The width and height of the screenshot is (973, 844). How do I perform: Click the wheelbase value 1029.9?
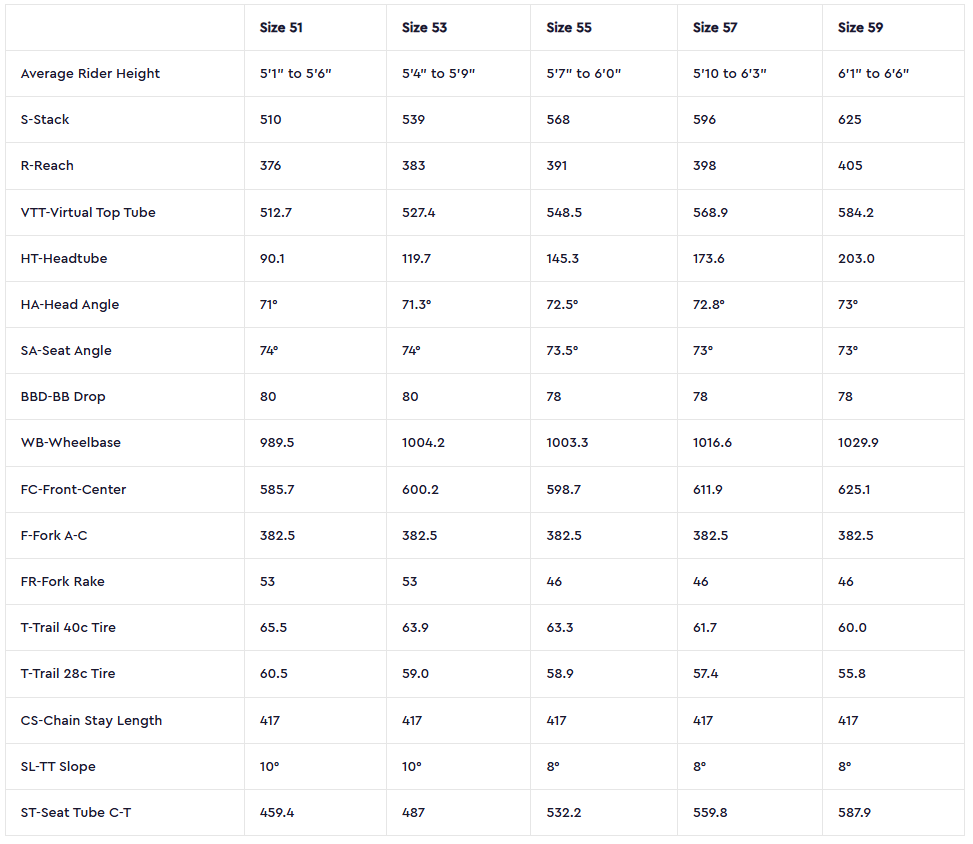[x=858, y=442]
